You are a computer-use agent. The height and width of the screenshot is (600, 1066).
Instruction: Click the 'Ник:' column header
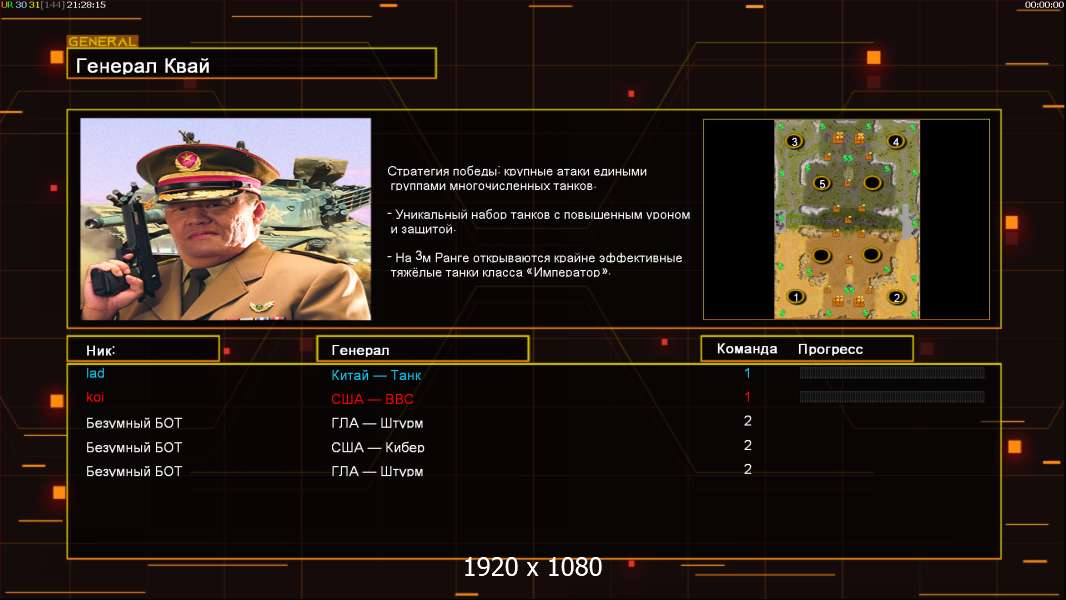coord(143,349)
